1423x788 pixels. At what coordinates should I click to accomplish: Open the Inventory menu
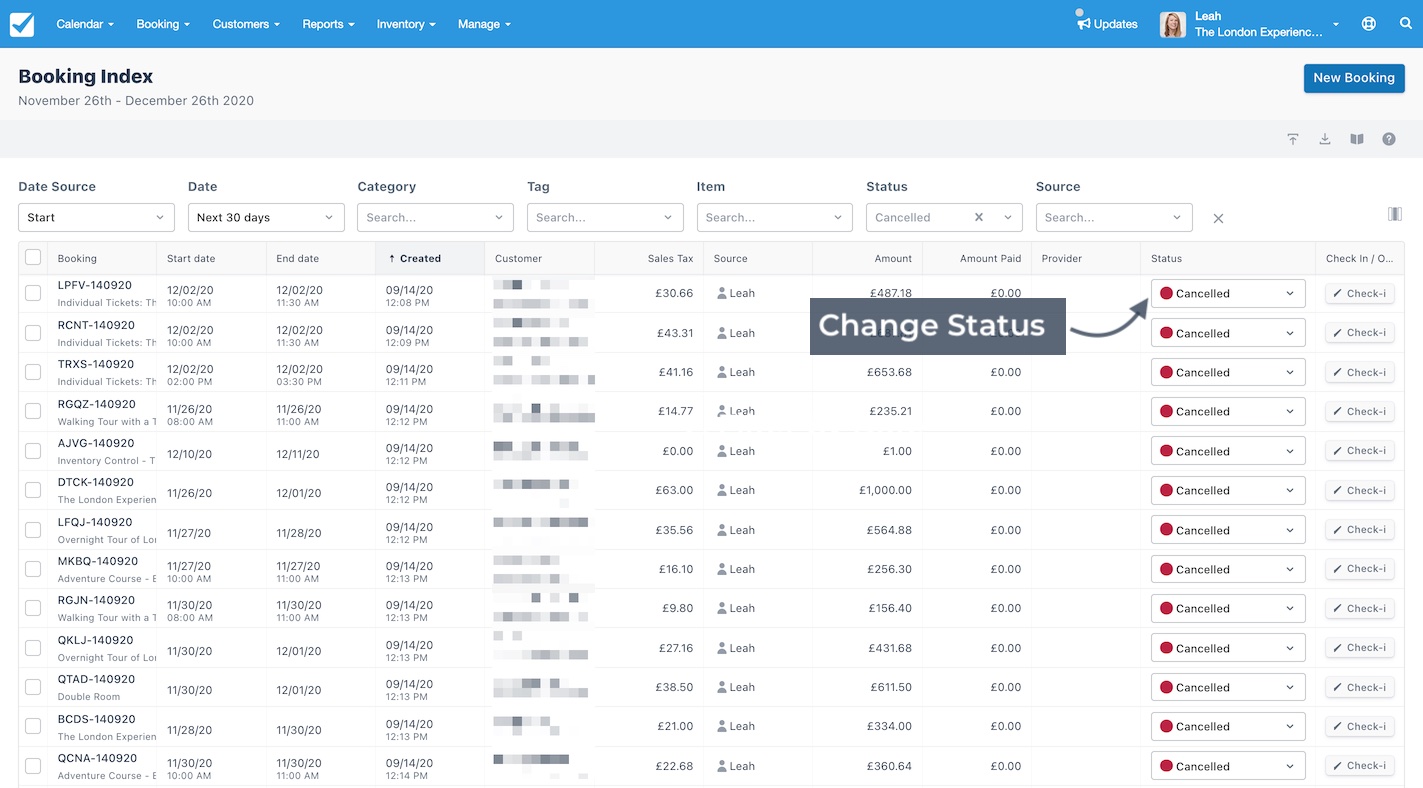coord(406,24)
